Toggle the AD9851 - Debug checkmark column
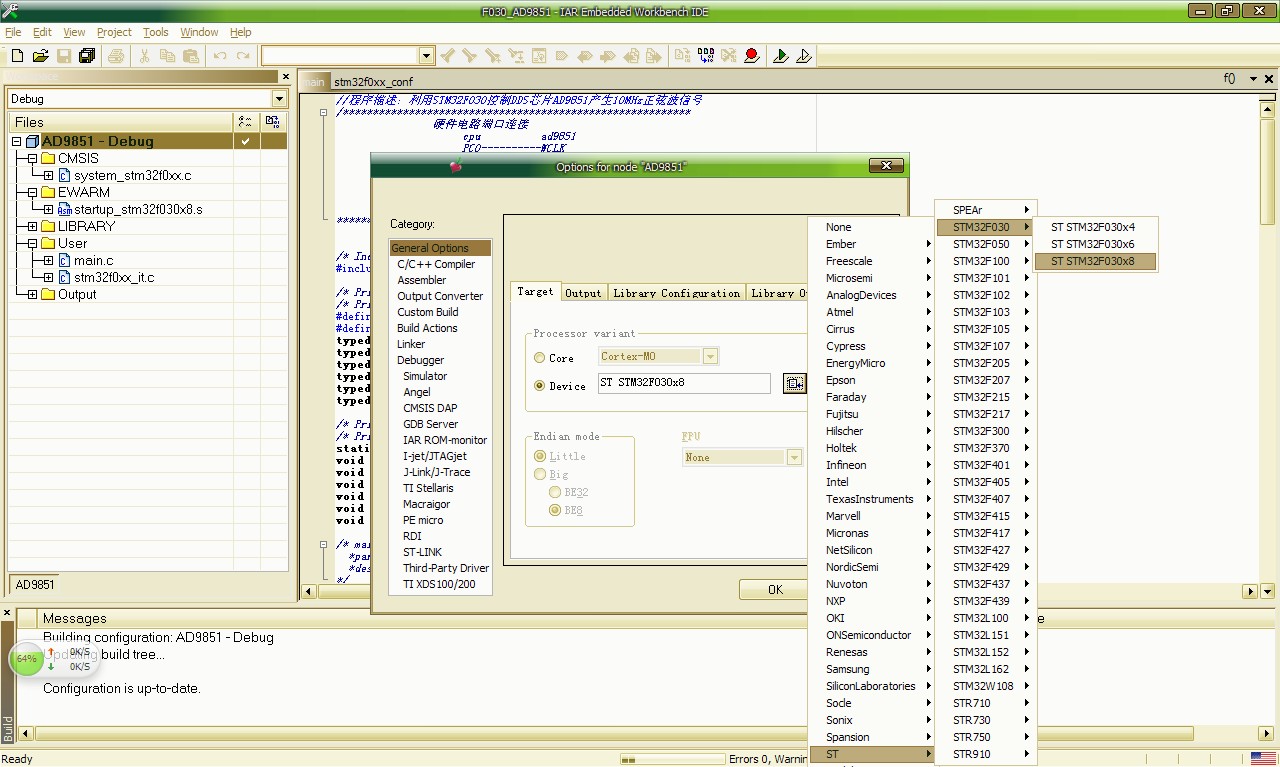Screen dimensions: 1280x767 (x=245, y=141)
